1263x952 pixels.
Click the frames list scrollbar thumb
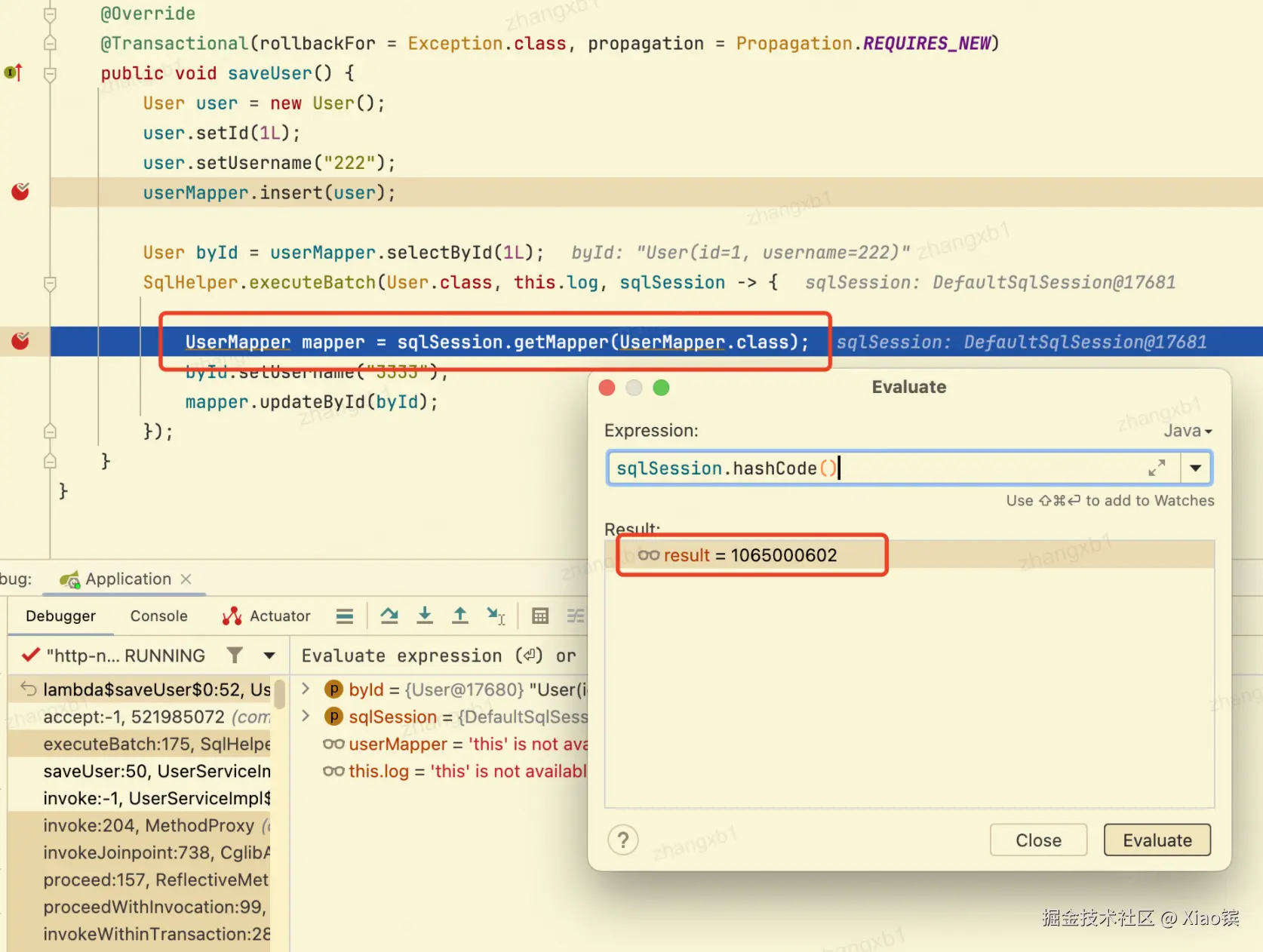(279, 694)
